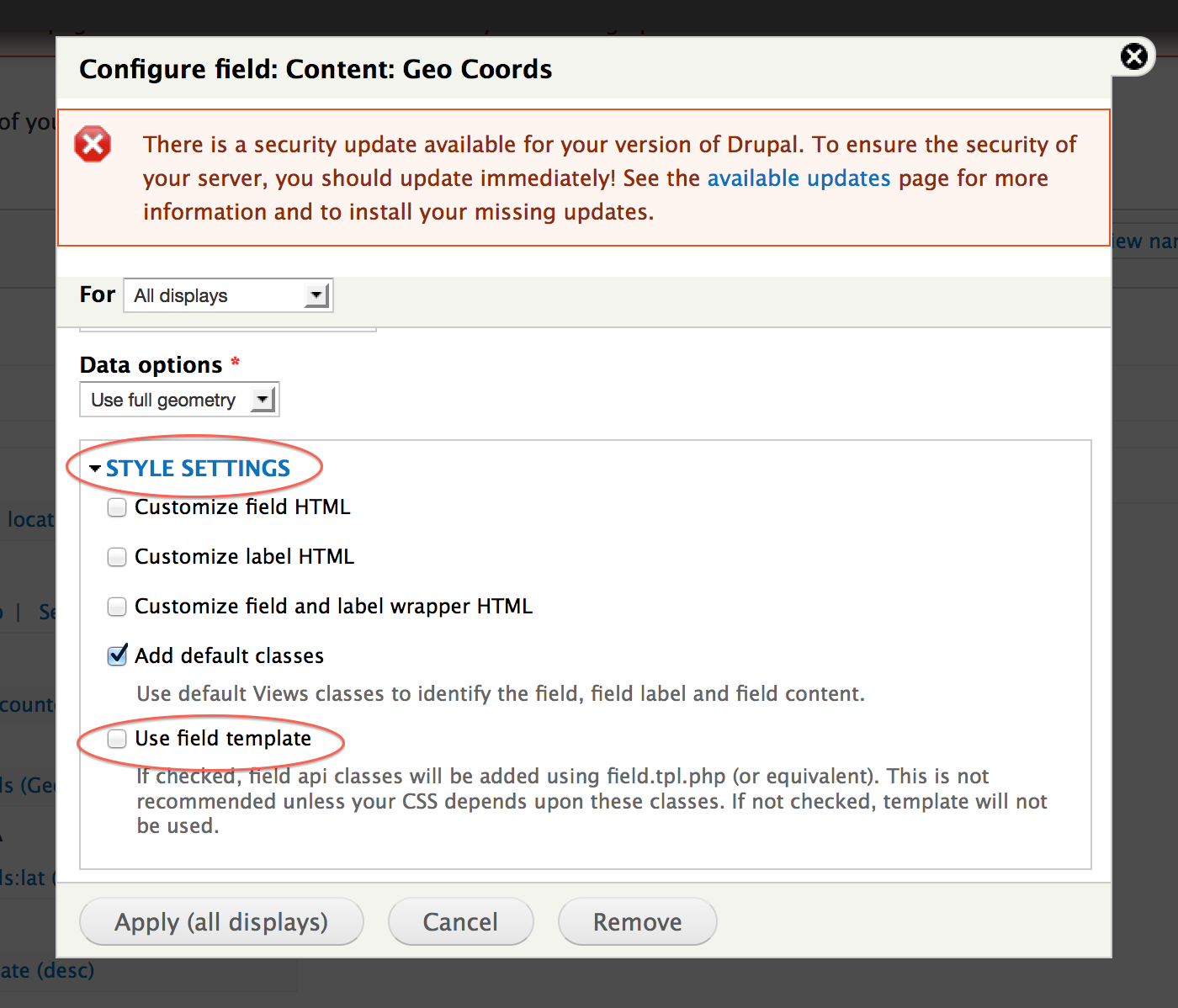Click the arrow on the All displays selector
The image size is (1178, 1008).
click(317, 295)
